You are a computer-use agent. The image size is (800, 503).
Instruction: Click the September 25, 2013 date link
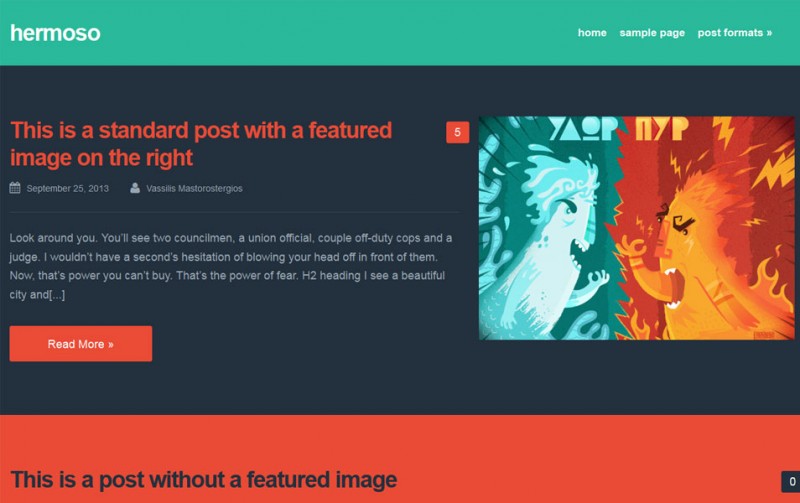(x=67, y=188)
